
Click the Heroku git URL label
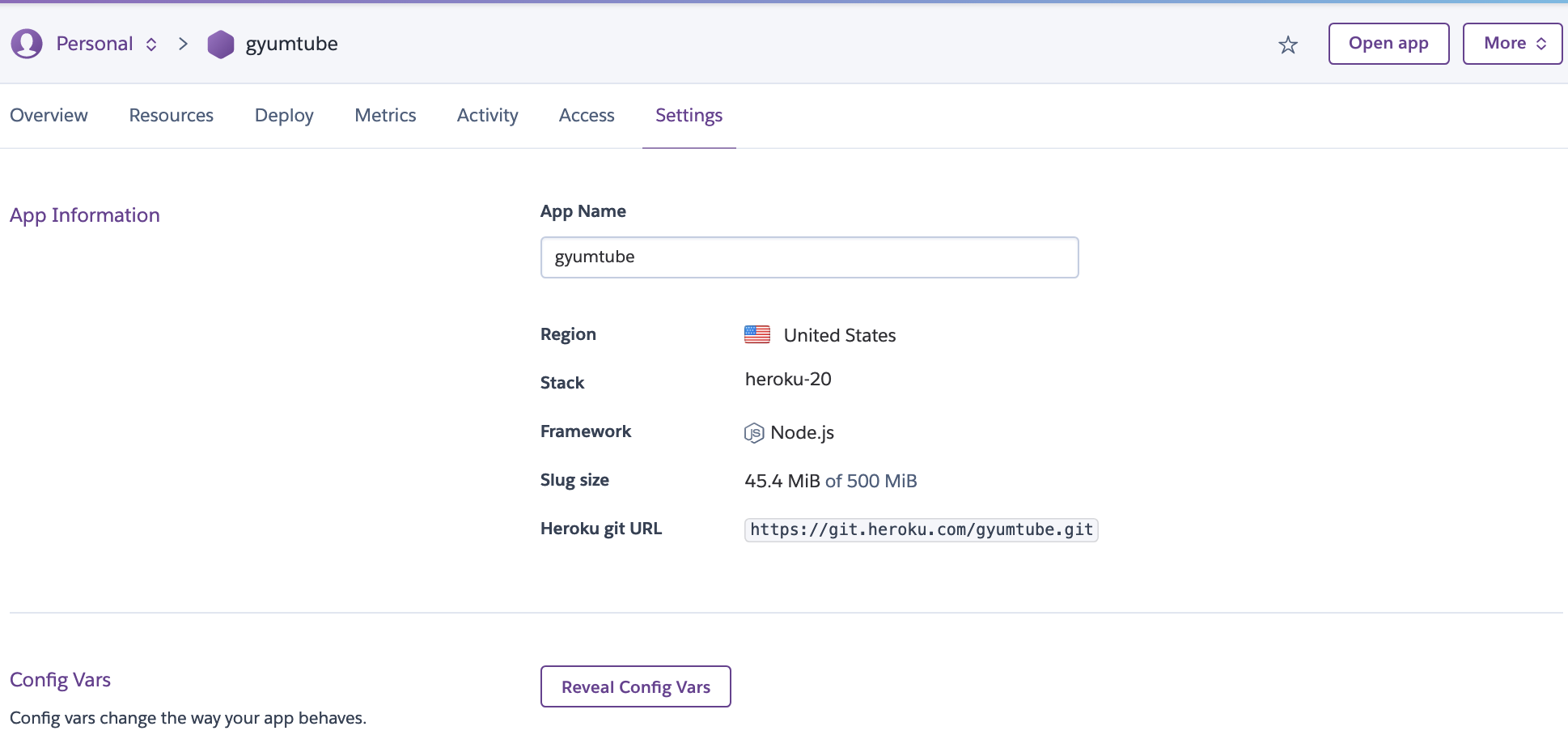(x=601, y=529)
